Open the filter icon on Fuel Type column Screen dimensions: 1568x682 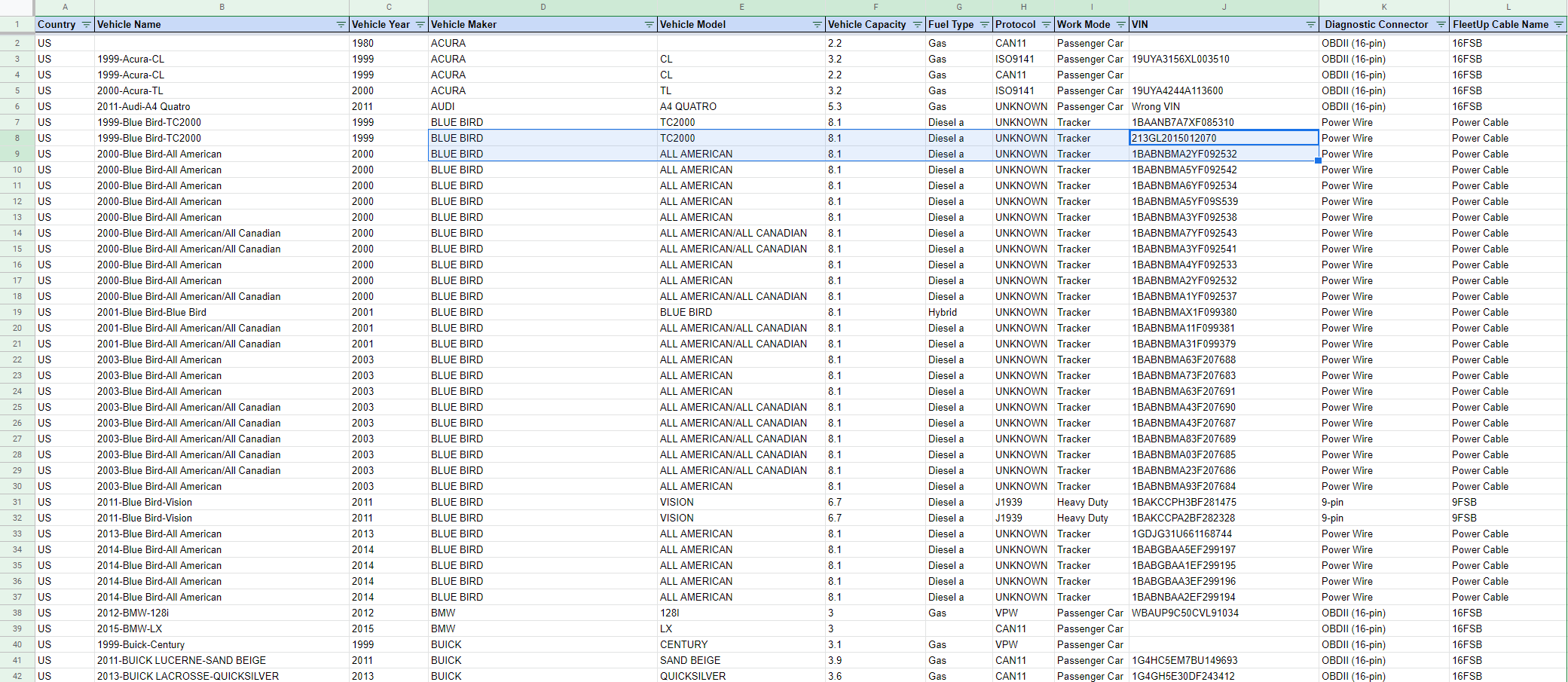tap(983, 24)
